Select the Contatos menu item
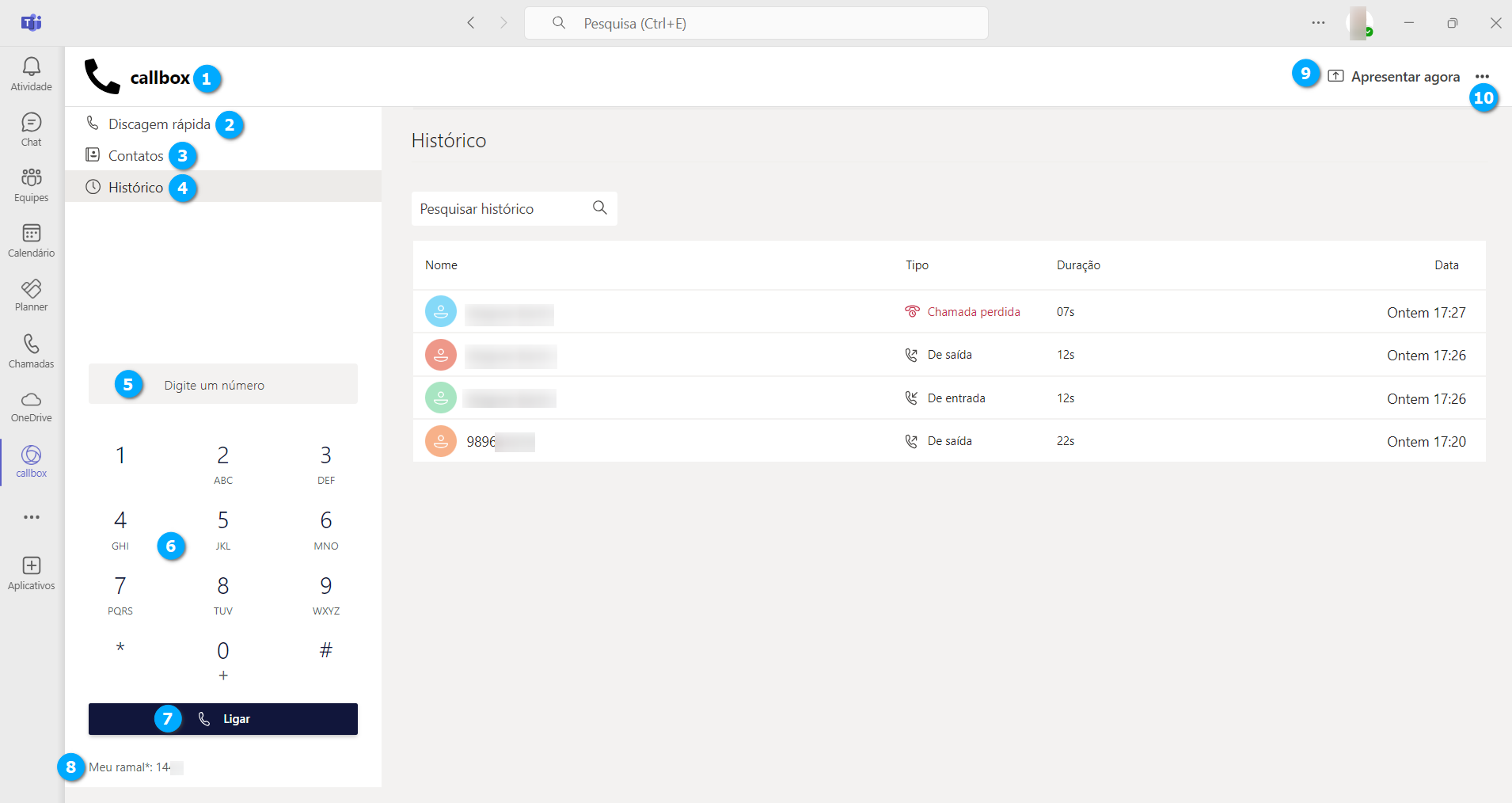 135,156
